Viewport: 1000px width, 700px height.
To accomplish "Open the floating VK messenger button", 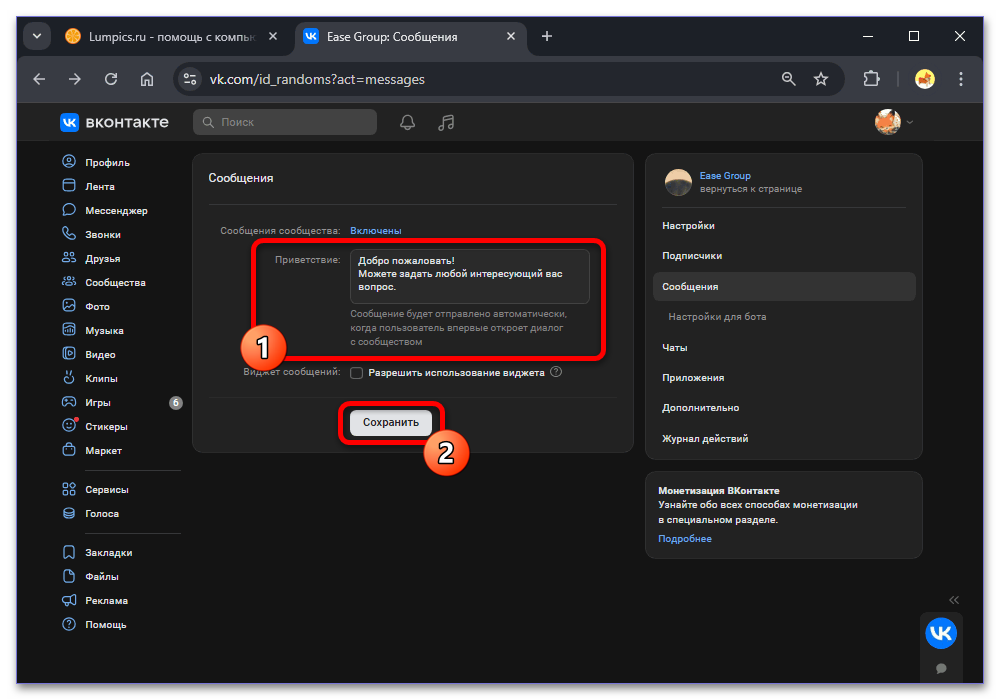I will pyautogui.click(x=941, y=633).
